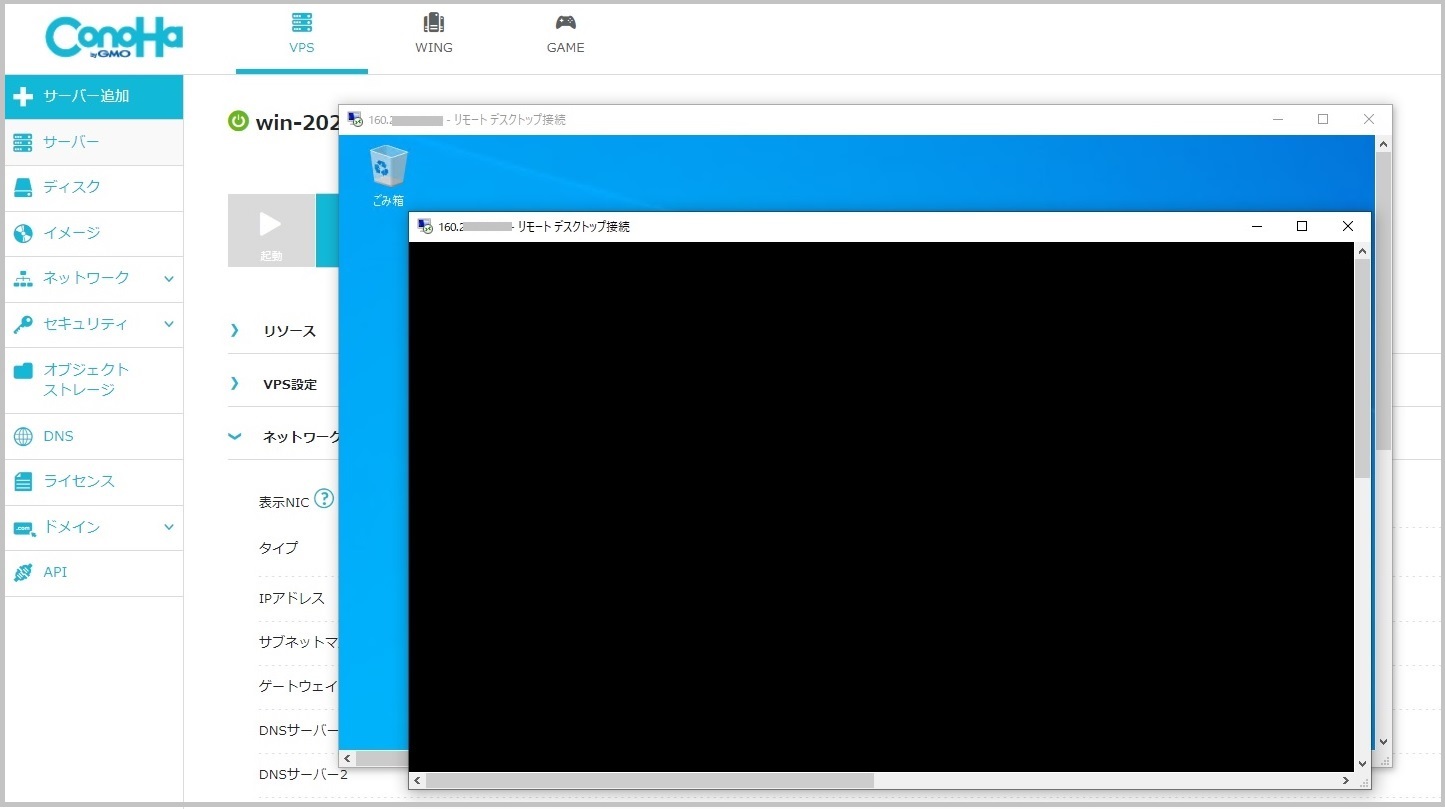Click the server icon beside サーバー
The image size is (1445, 809).
click(x=23, y=143)
